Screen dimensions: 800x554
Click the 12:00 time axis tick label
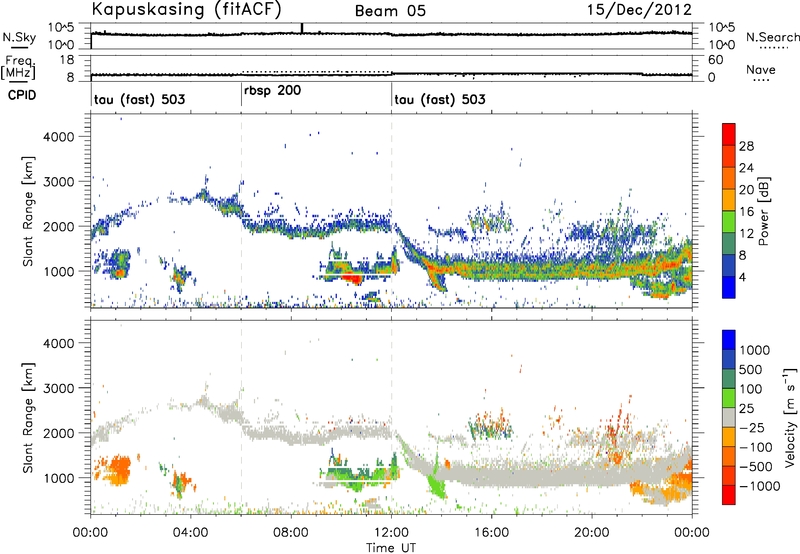[391, 533]
